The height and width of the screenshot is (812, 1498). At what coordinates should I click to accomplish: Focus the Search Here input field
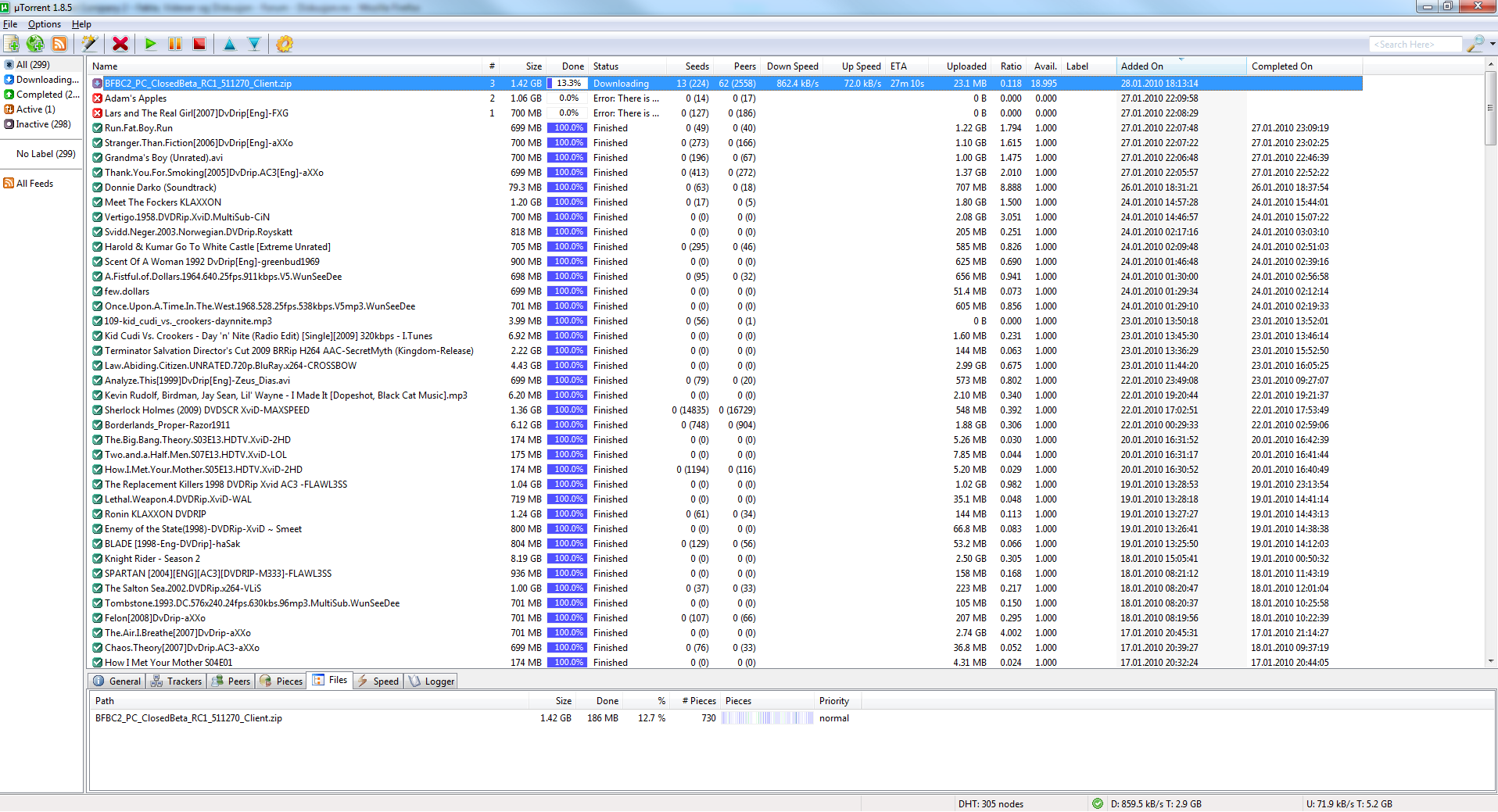1416,45
